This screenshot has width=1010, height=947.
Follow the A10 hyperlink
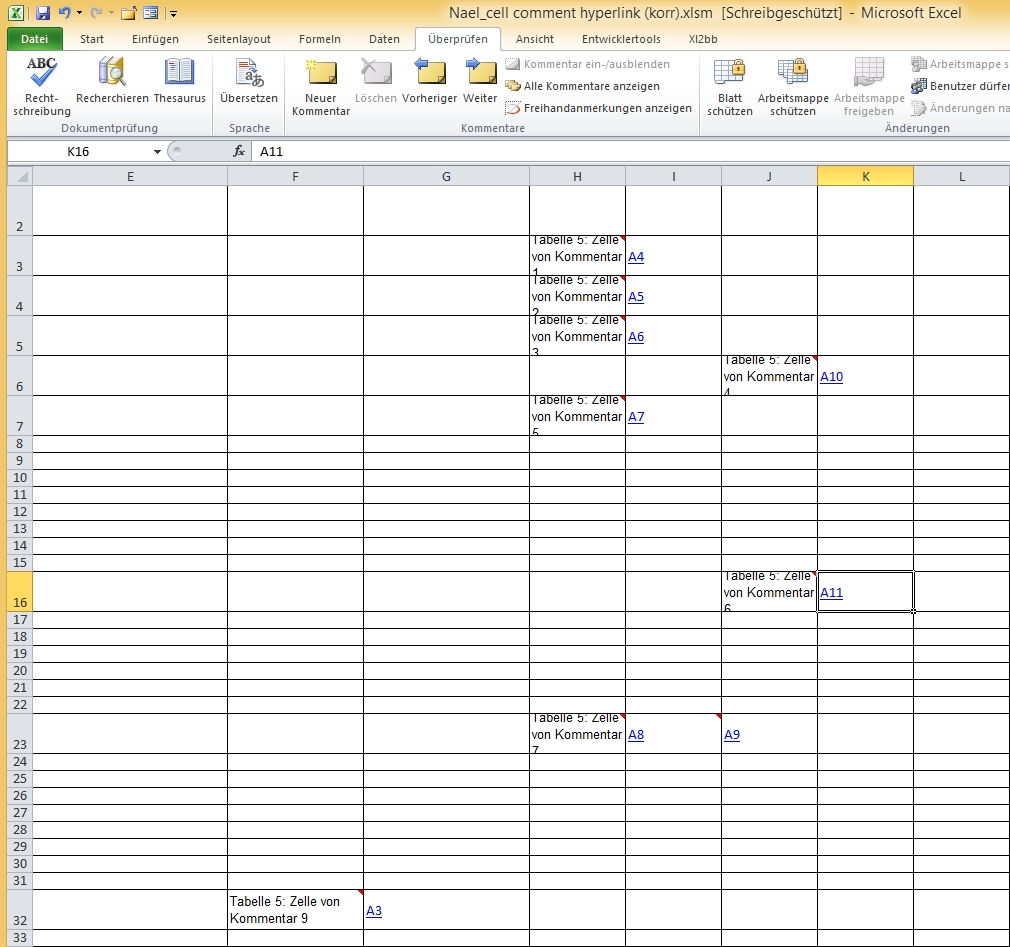832,377
